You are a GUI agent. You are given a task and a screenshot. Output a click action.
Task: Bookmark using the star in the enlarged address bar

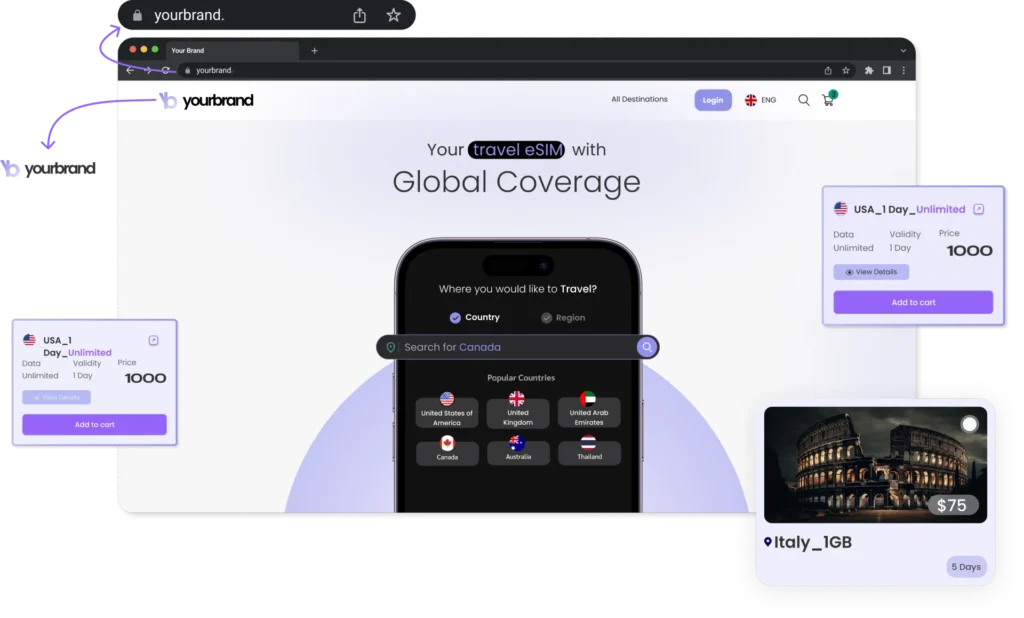(x=393, y=15)
